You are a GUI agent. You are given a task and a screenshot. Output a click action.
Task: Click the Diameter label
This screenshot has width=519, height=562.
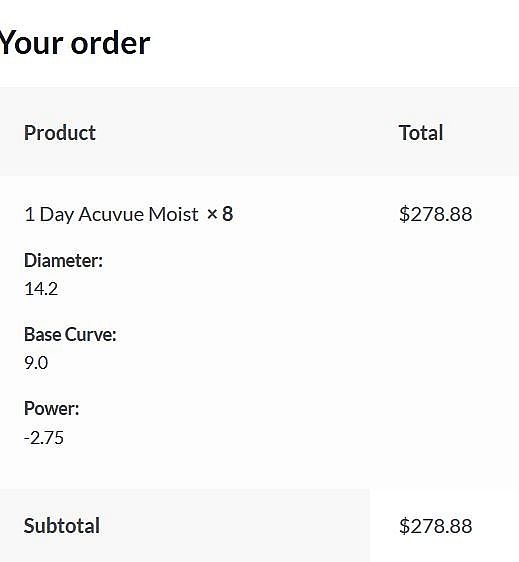[63, 260]
